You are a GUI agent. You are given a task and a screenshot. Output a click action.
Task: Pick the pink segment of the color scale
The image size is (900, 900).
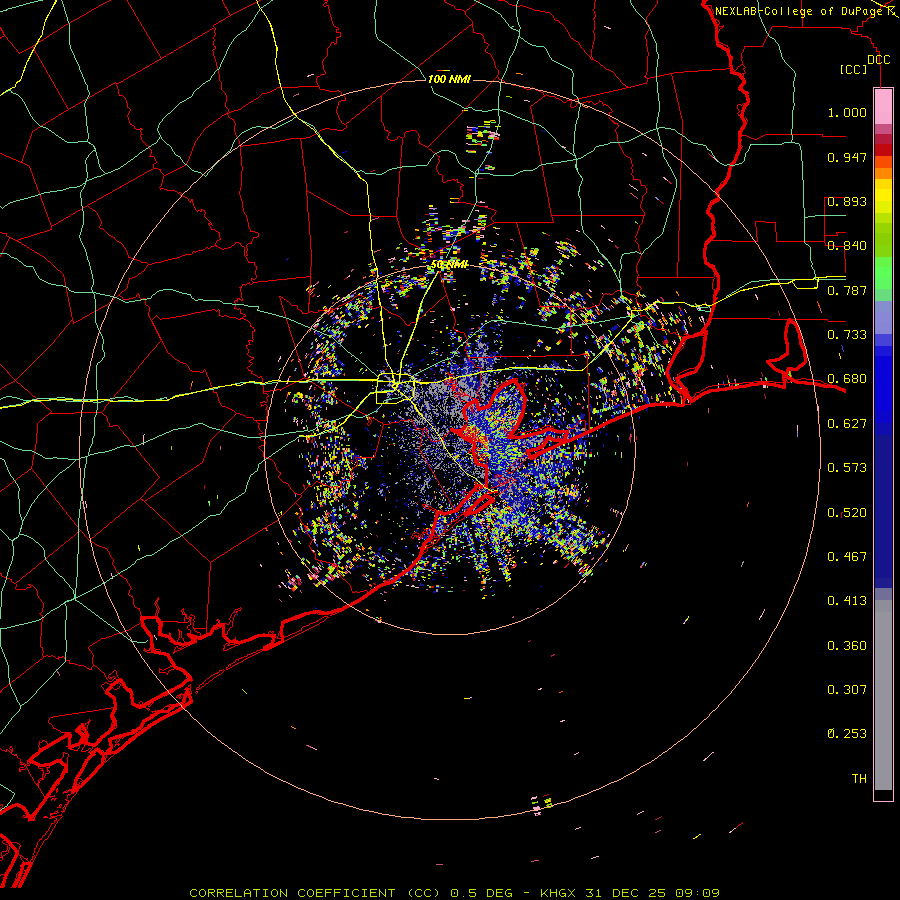tap(883, 107)
